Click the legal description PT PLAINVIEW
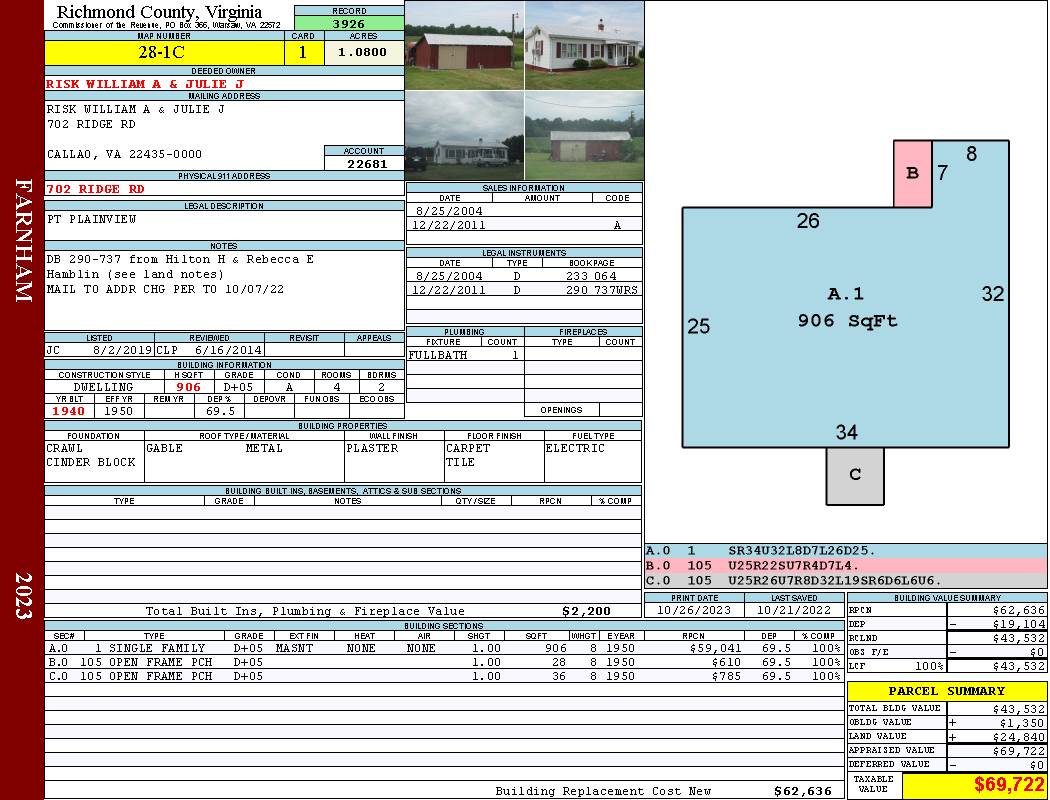 click(92, 219)
